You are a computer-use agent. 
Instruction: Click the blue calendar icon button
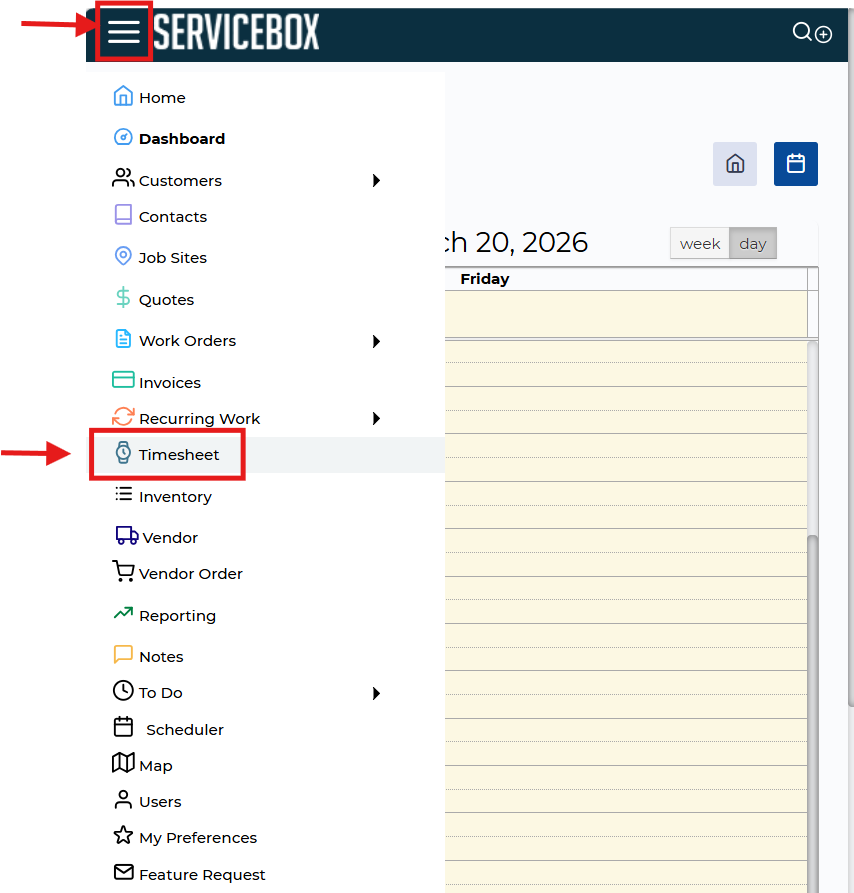click(x=796, y=164)
